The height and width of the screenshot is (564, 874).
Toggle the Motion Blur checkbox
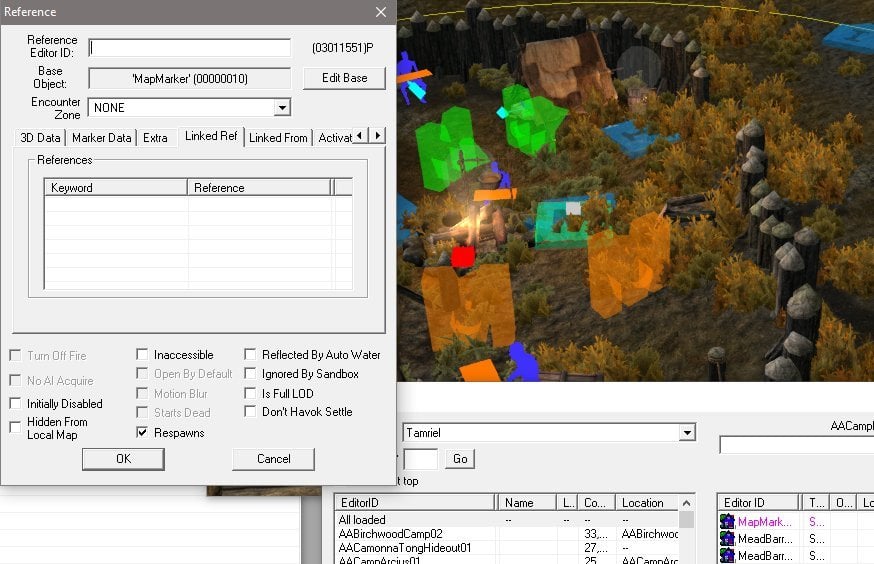[142, 393]
